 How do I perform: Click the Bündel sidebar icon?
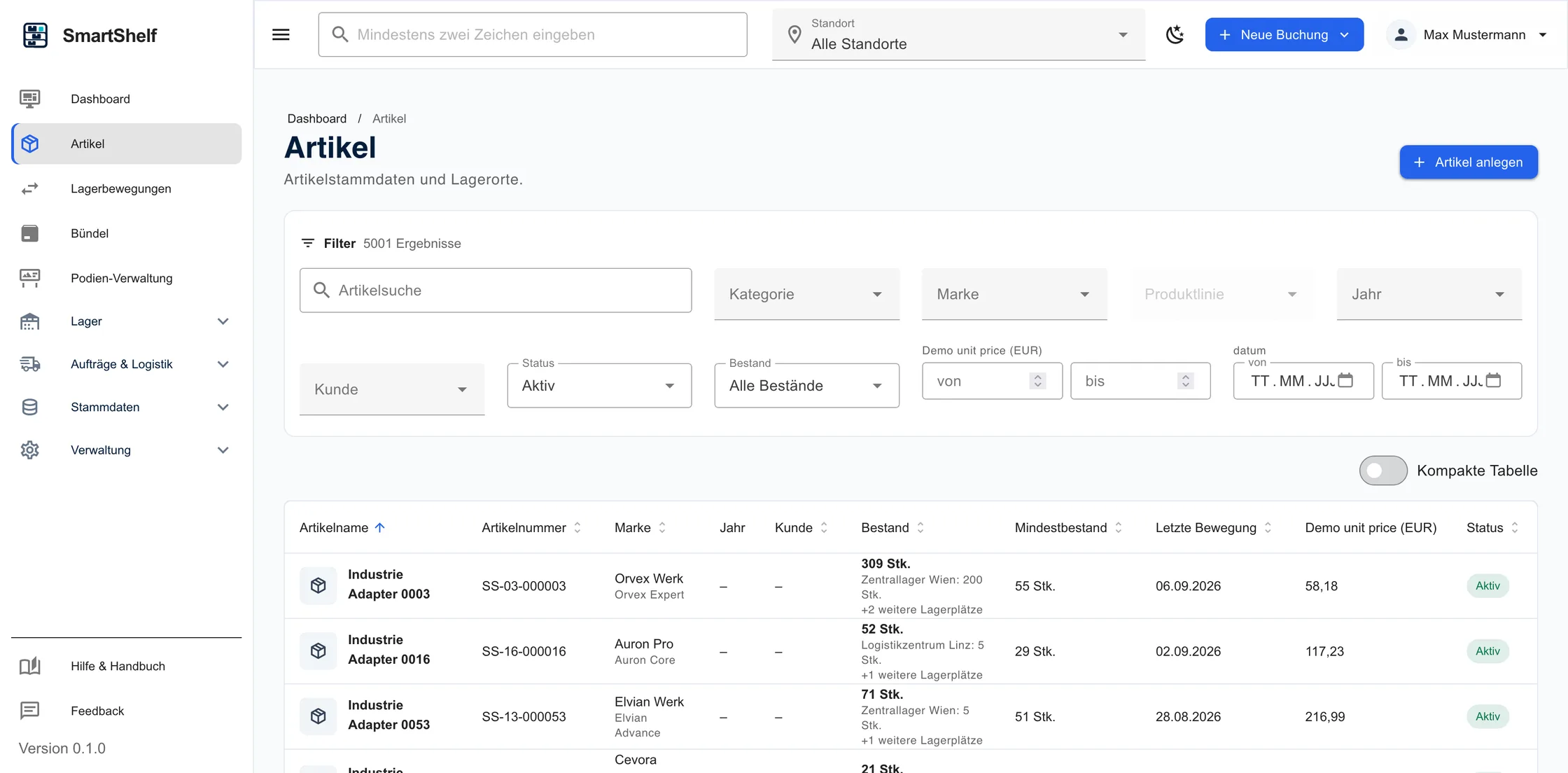tap(30, 233)
